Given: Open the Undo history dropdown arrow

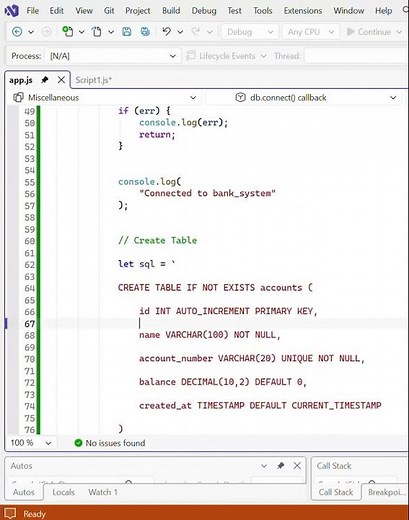Looking at the screenshot, I should coord(180,32).
